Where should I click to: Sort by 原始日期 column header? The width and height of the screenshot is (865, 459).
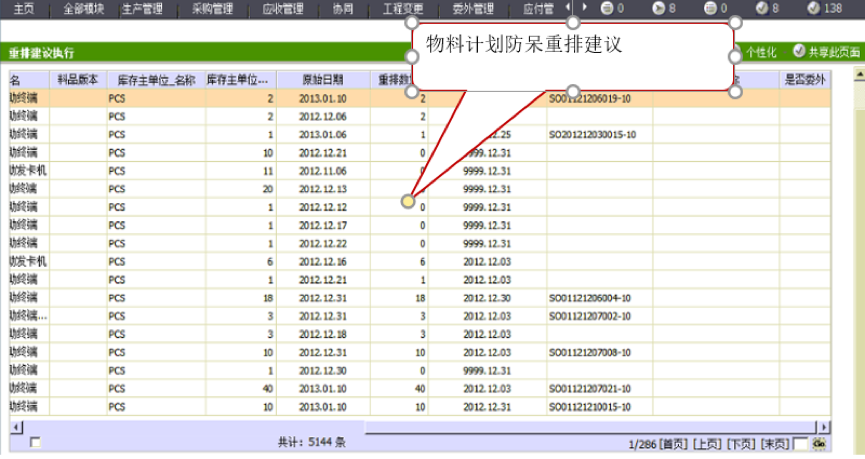tap(323, 79)
